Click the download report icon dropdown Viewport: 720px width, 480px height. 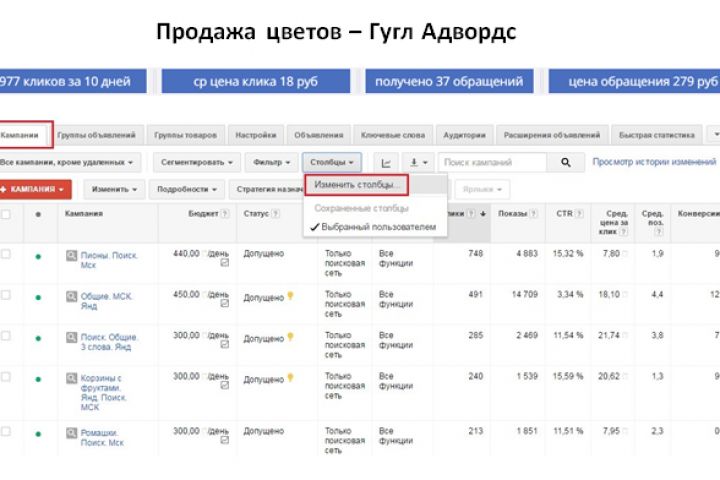[418, 163]
